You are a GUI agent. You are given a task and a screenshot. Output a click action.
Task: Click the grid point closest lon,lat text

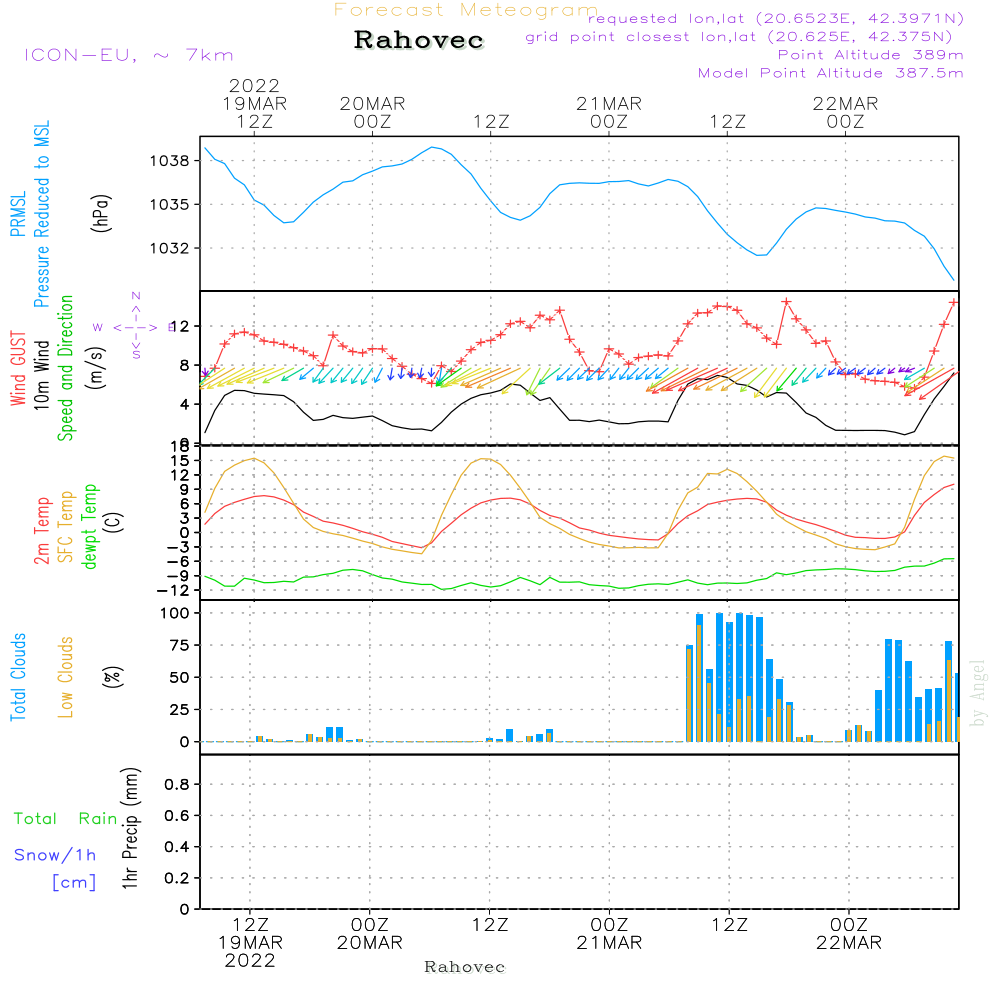[739, 37]
